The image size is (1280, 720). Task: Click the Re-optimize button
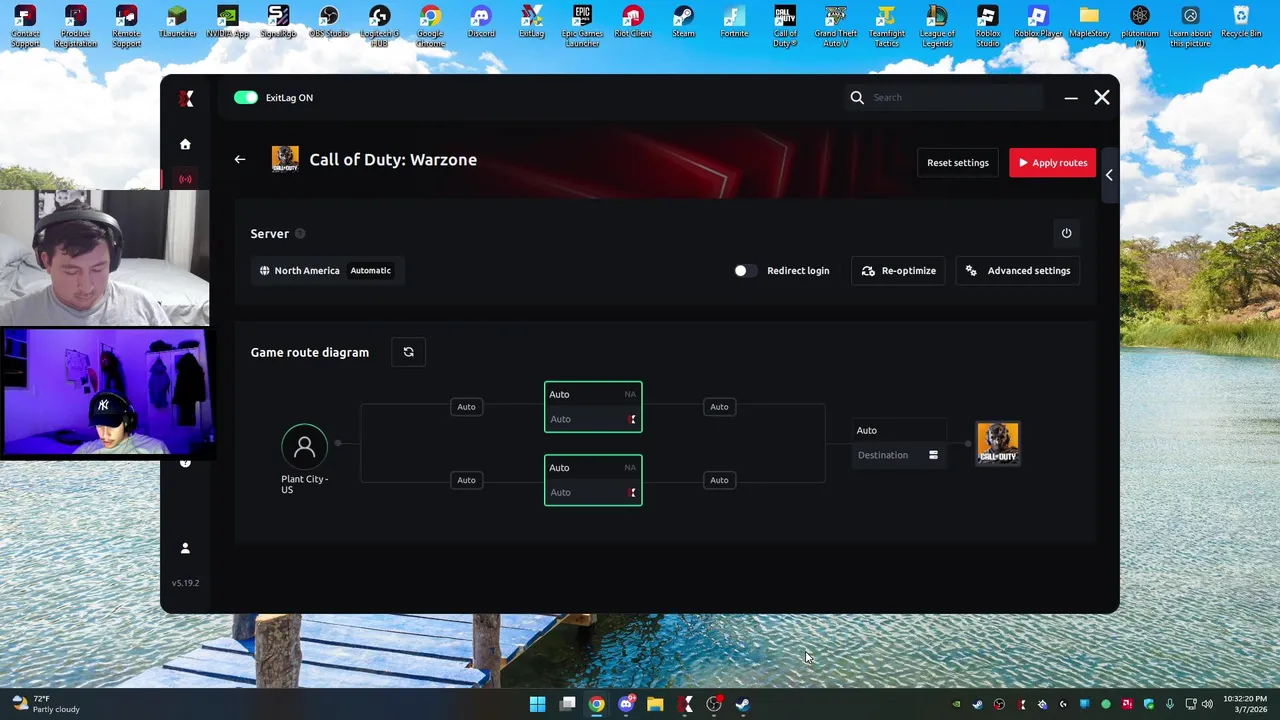coord(899,271)
